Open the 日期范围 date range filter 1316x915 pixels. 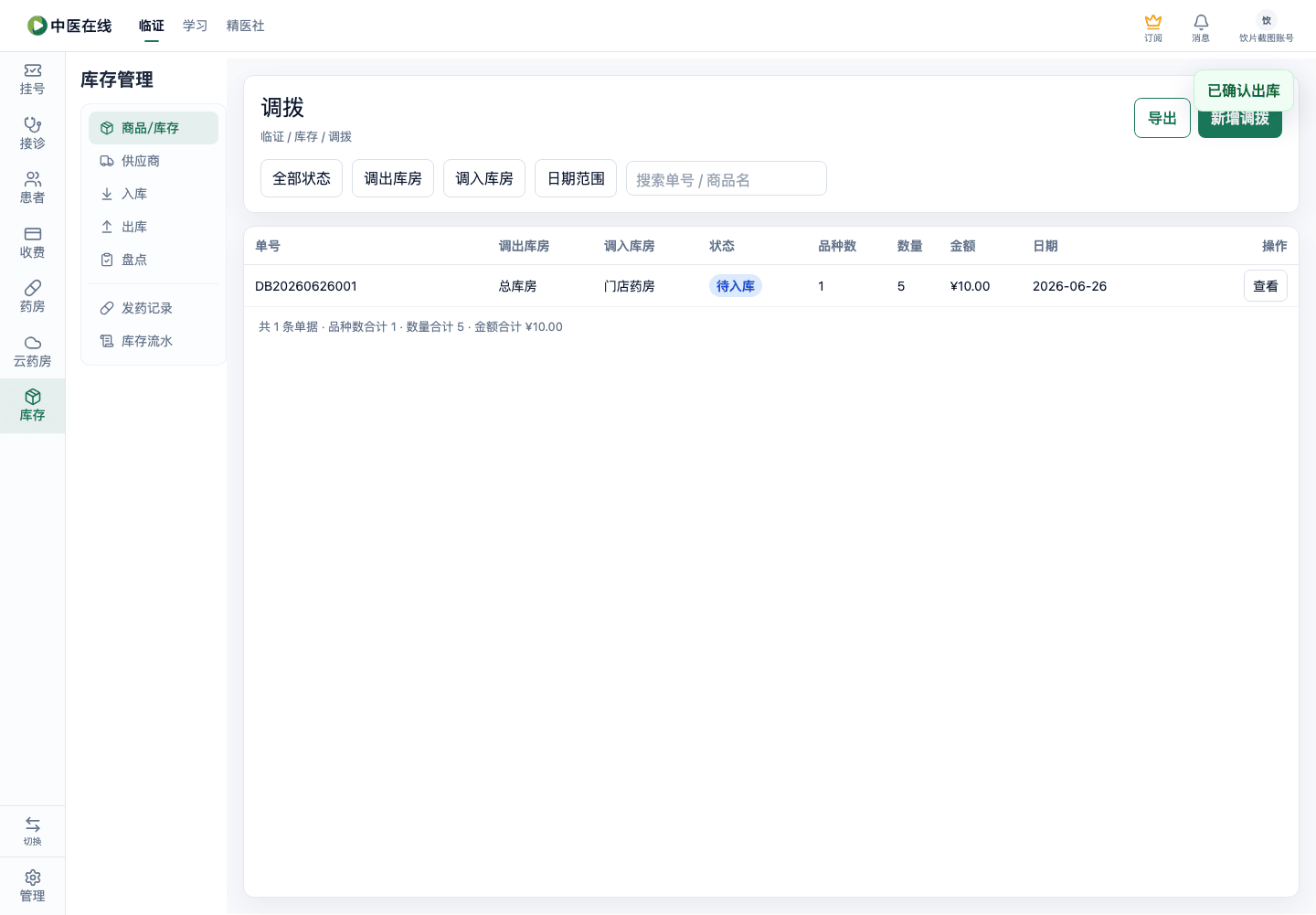pyautogui.click(x=576, y=178)
